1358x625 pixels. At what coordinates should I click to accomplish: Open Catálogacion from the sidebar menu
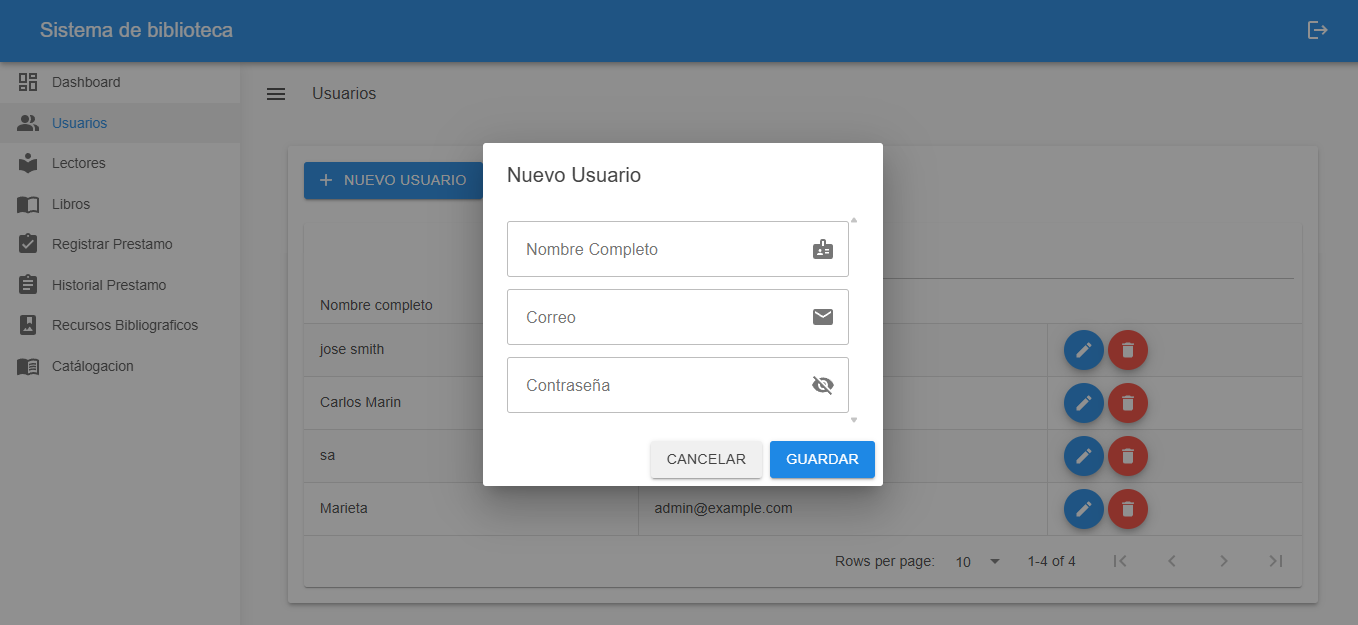tap(28, 366)
